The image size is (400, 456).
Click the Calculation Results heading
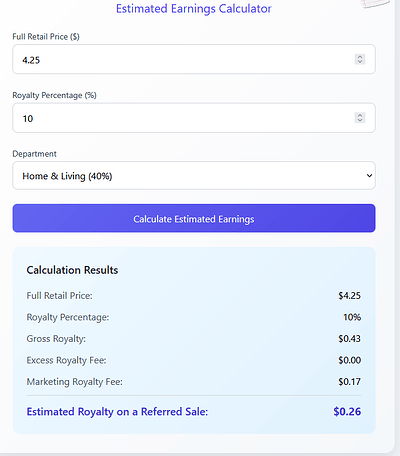pyautogui.click(x=72, y=270)
